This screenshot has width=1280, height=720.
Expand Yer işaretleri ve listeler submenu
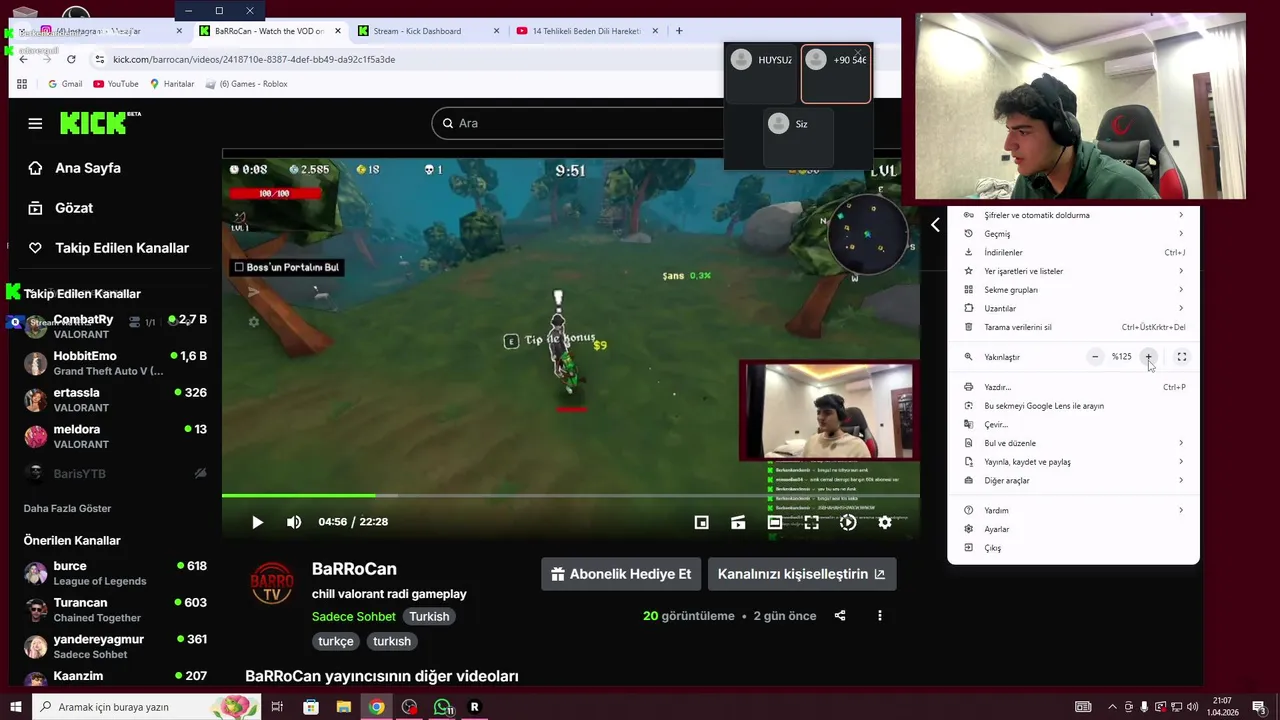[x=1073, y=271]
